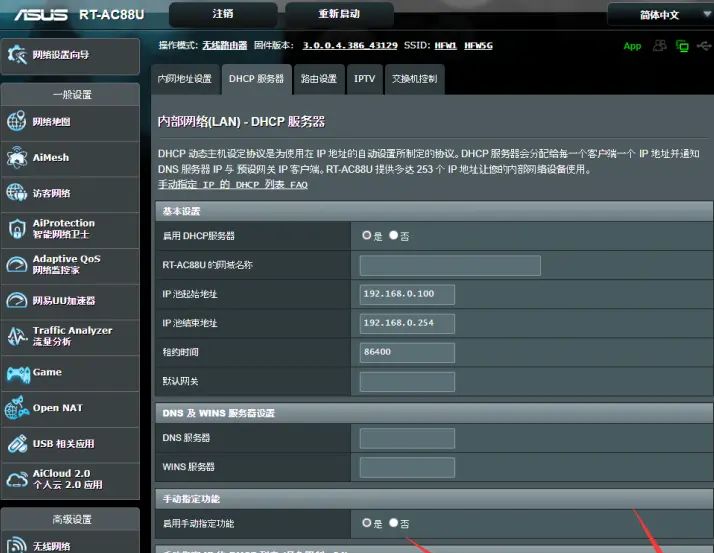Screen dimensions: 714x553
Task: Click the ASUS logo
Action: pos(41,15)
